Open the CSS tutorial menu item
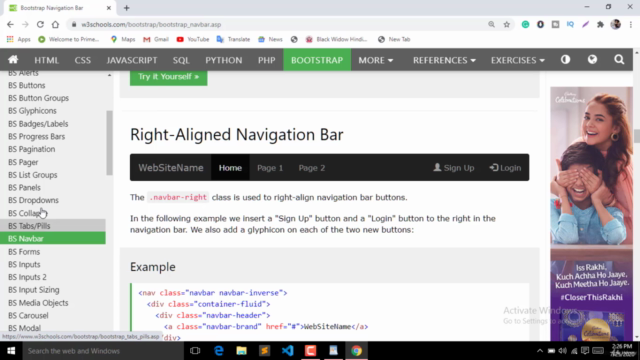The image size is (640, 360). 82,60
